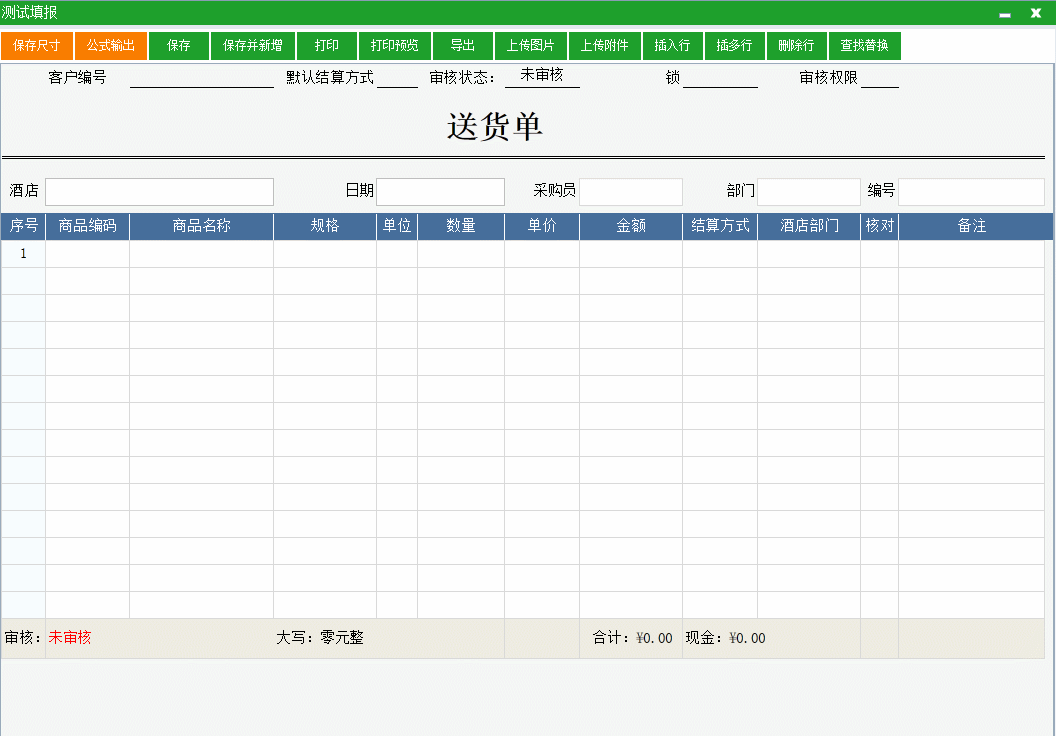Click the 日期 input box
The image size is (1056, 736).
point(440,192)
